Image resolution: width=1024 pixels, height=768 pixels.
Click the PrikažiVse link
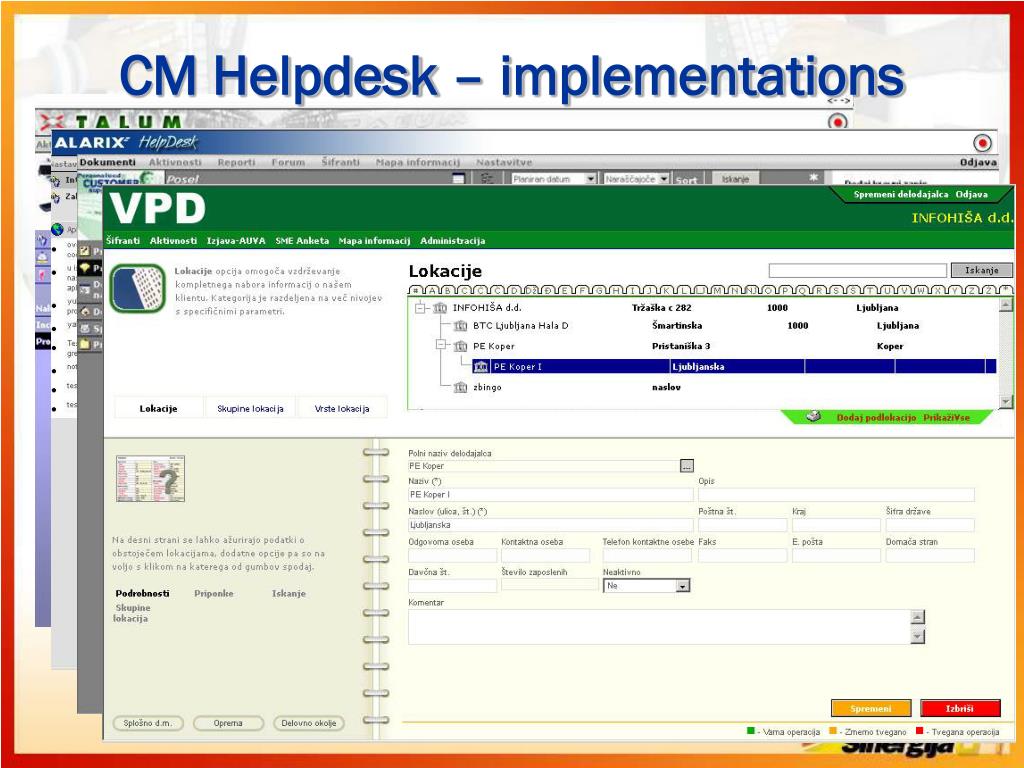tap(946, 417)
